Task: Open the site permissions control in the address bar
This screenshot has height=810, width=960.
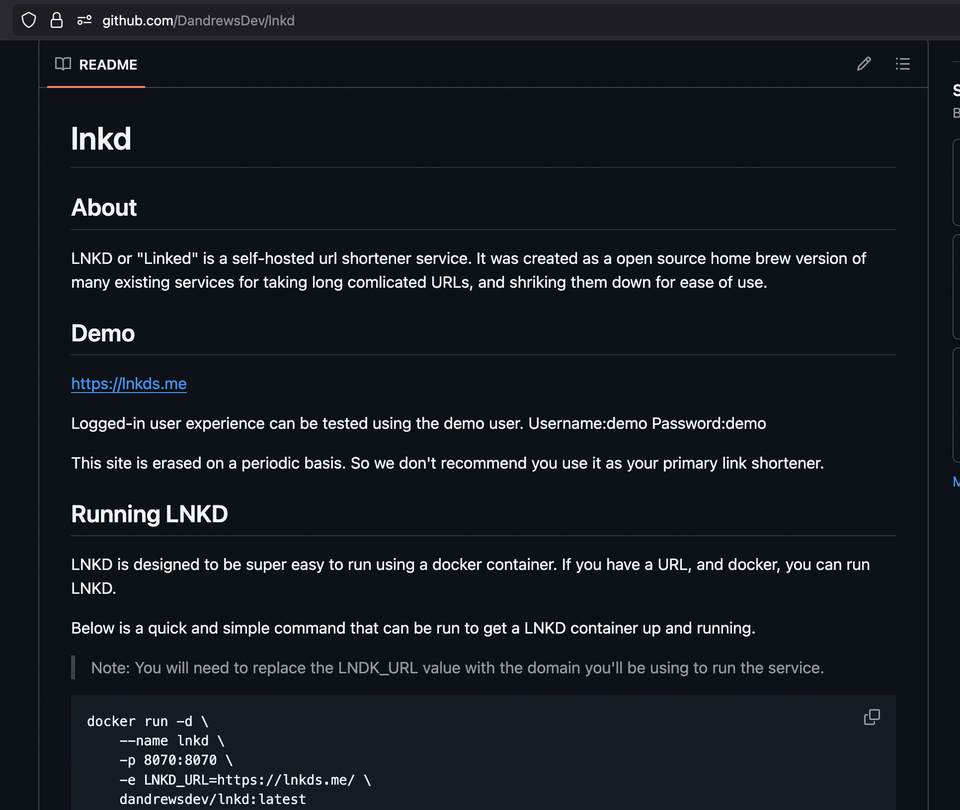Action: [83, 20]
